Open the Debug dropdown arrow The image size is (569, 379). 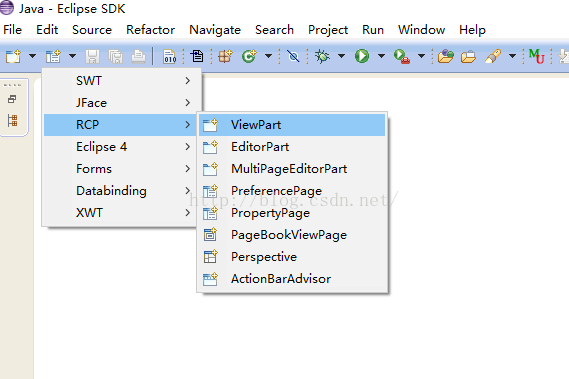coord(341,56)
